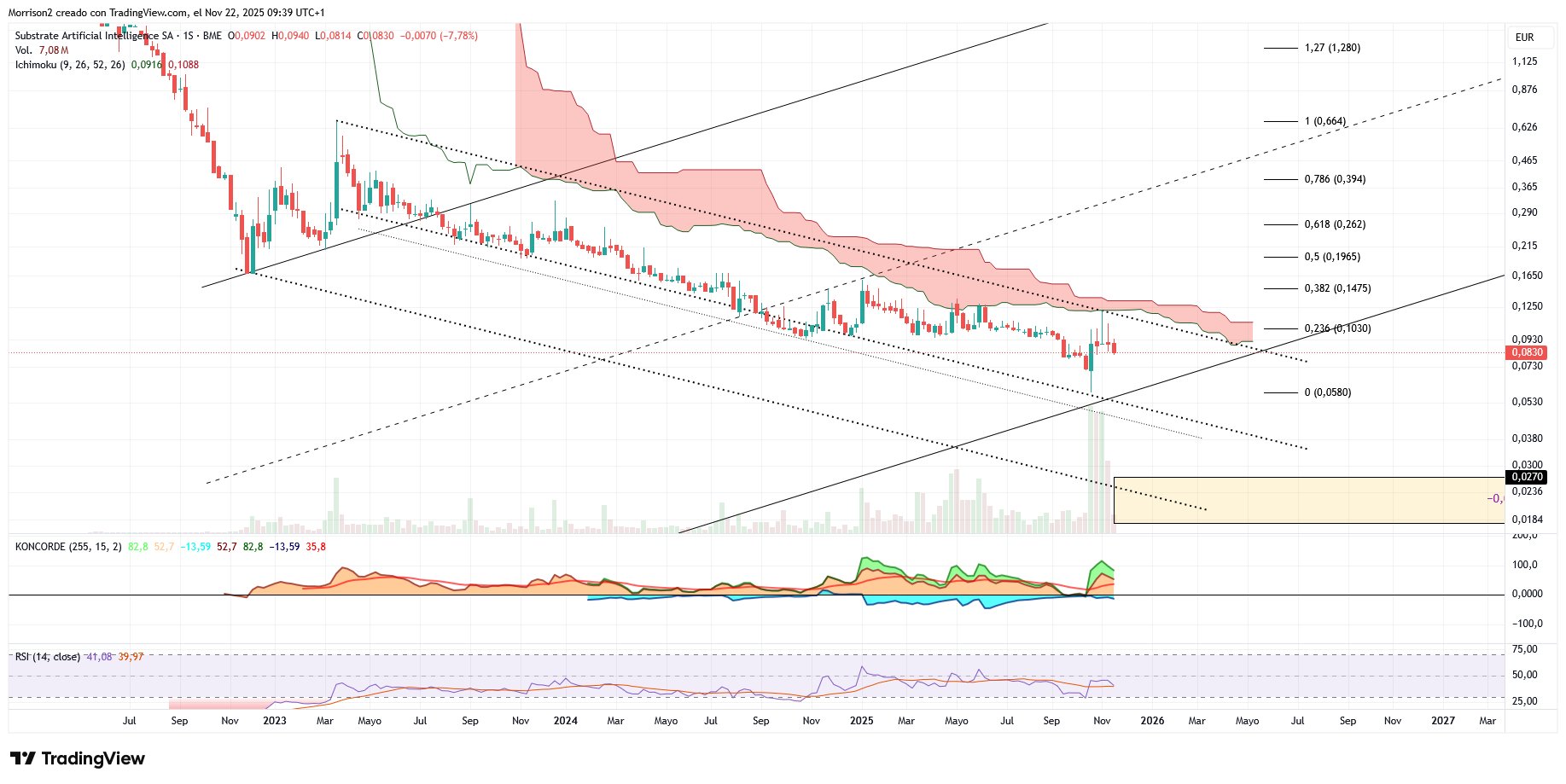The width and height of the screenshot is (1566, 784).
Task: Click the 2024 label on time axis
Action: tap(566, 721)
